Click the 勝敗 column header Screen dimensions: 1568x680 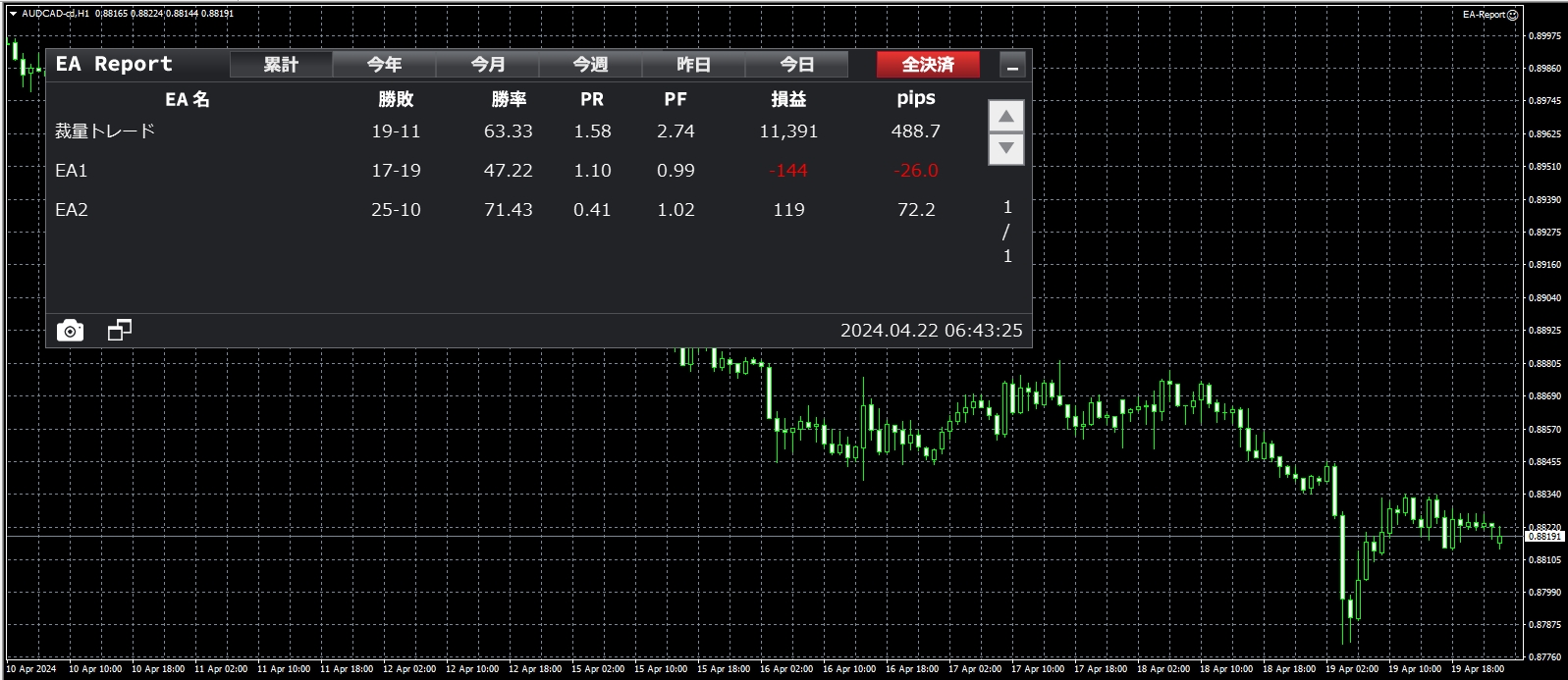tap(396, 99)
